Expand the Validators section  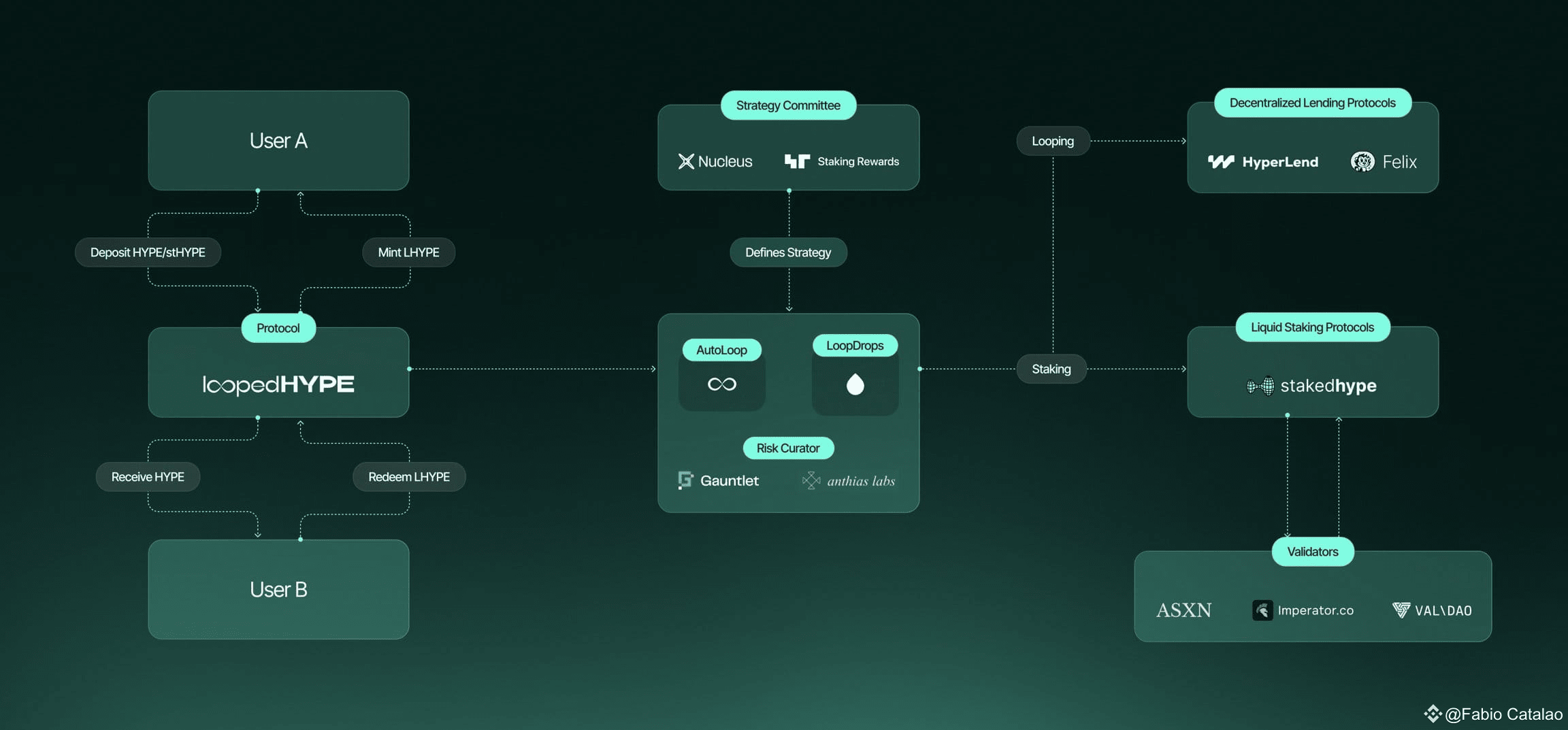(1312, 552)
